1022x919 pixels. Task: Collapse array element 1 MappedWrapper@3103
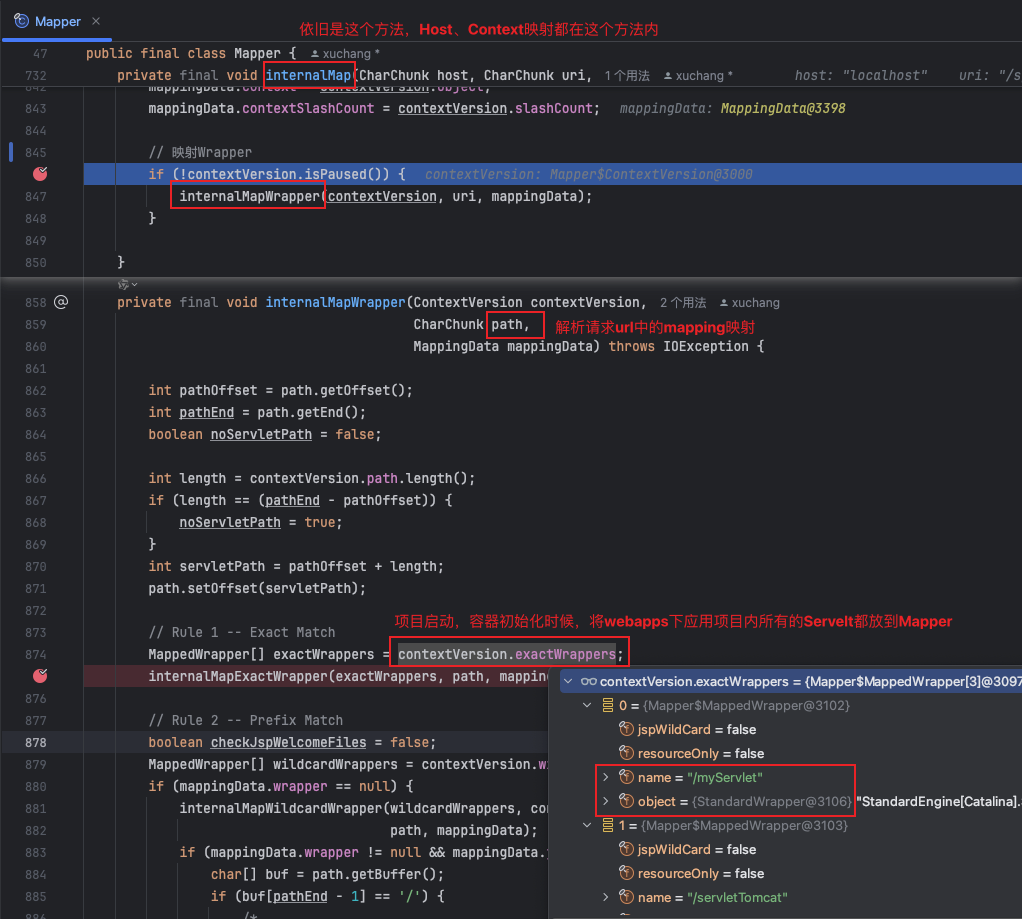pos(587,826)
